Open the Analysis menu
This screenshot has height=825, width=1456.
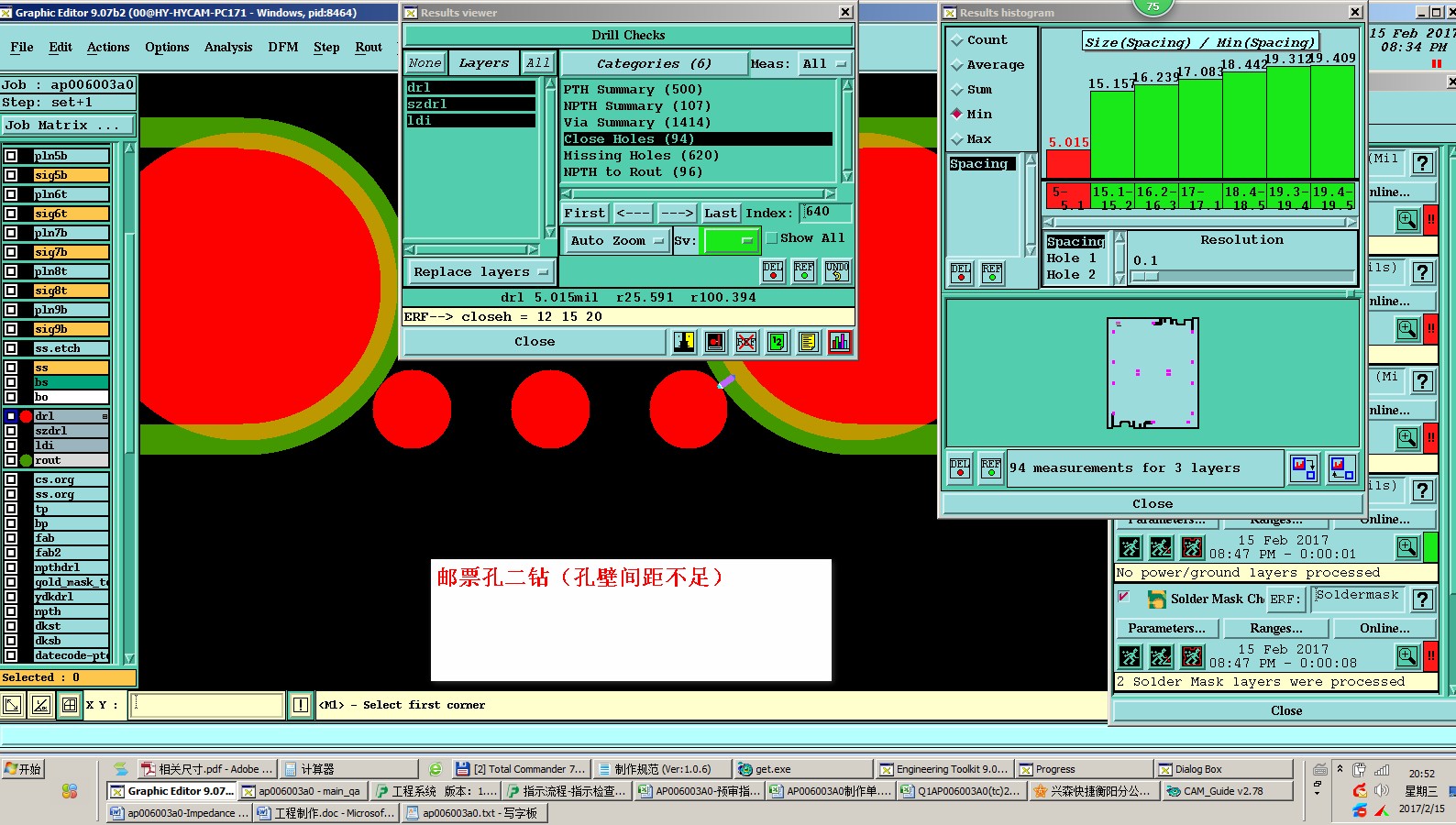tap(228, 48)
